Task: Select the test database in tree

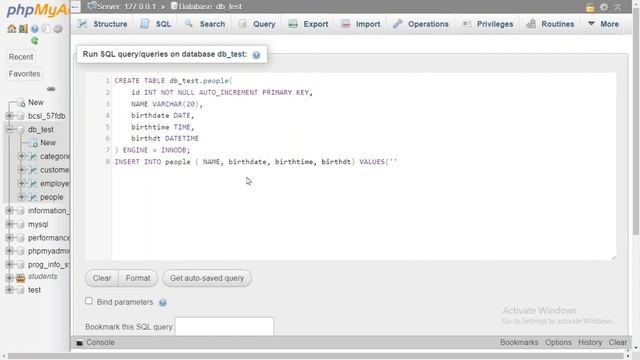Action: point(34,290)
